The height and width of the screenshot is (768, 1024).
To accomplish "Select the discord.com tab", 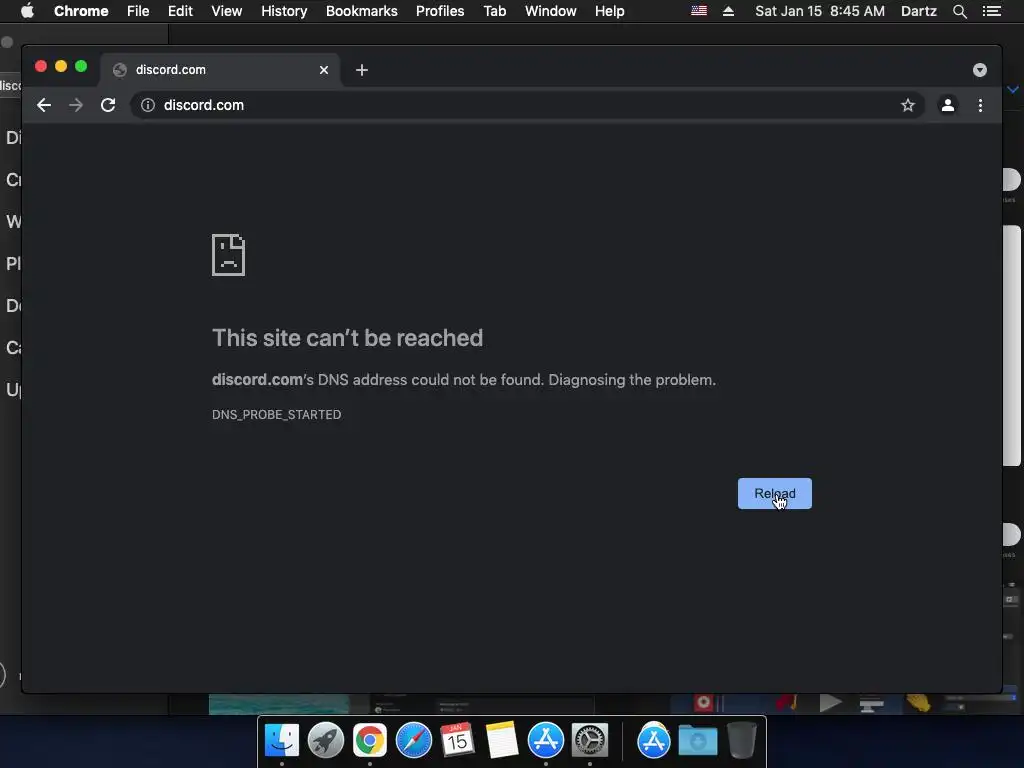I will pyautogui.click(x=221, y=70).
